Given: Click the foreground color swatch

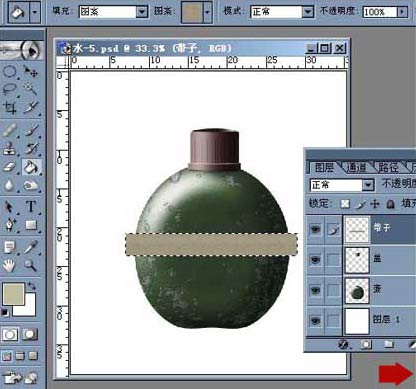Looking at the screenshot, I should 13,294.
